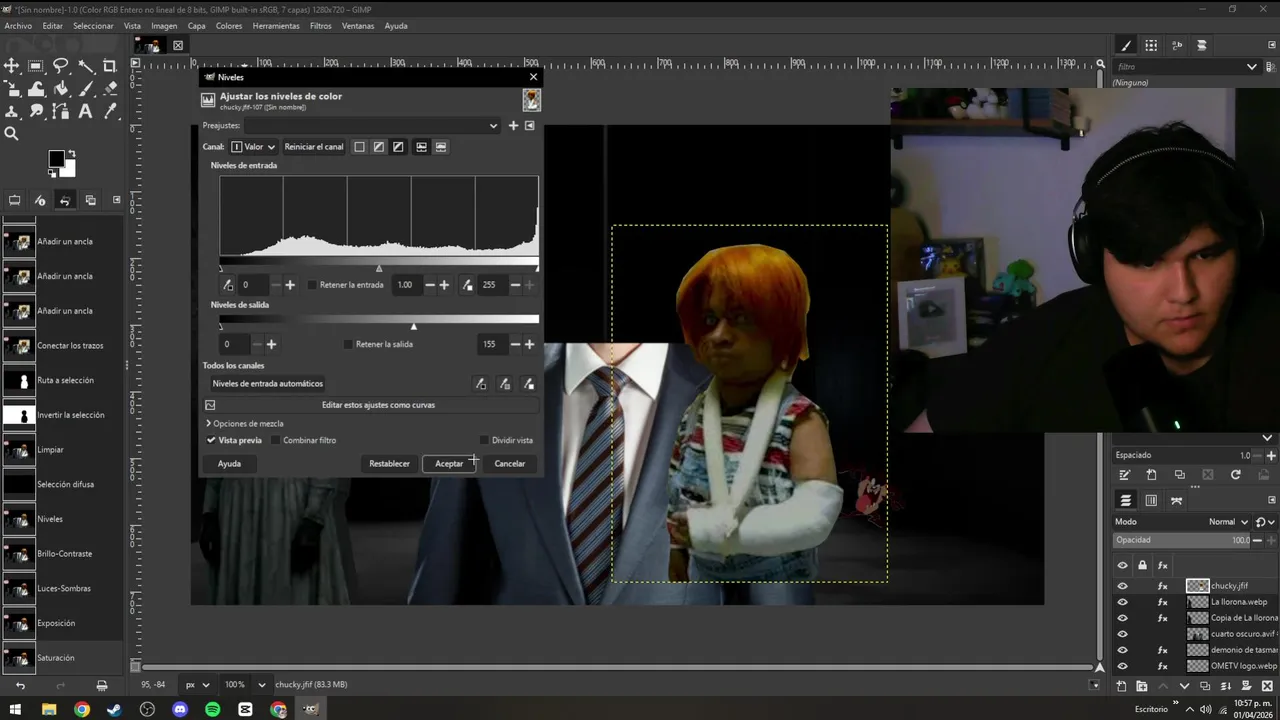Swap foreground and background colors
1280x720 pixels.
coord(71,154)
